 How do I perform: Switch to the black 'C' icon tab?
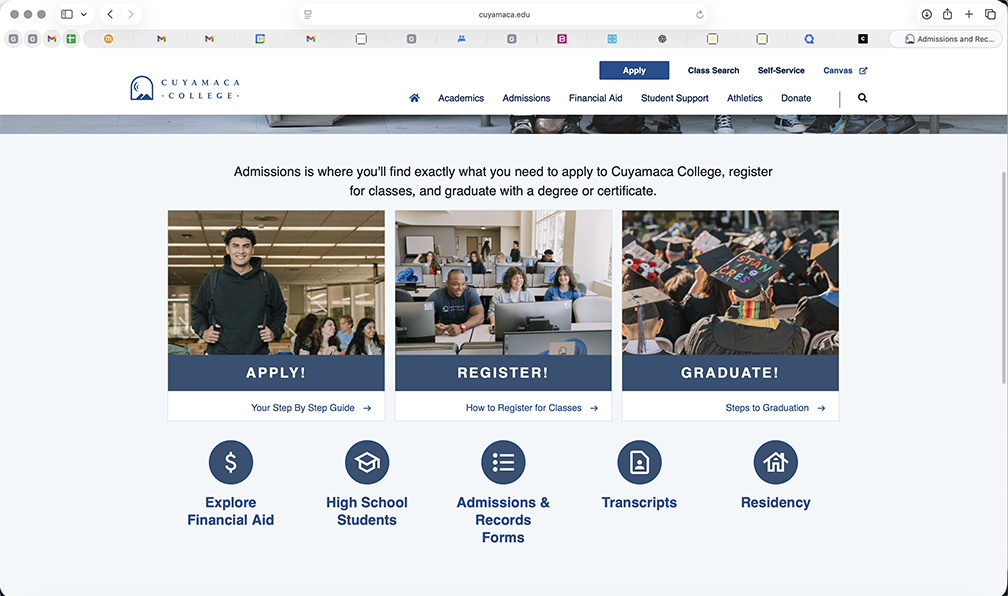(x=863, y=39)
